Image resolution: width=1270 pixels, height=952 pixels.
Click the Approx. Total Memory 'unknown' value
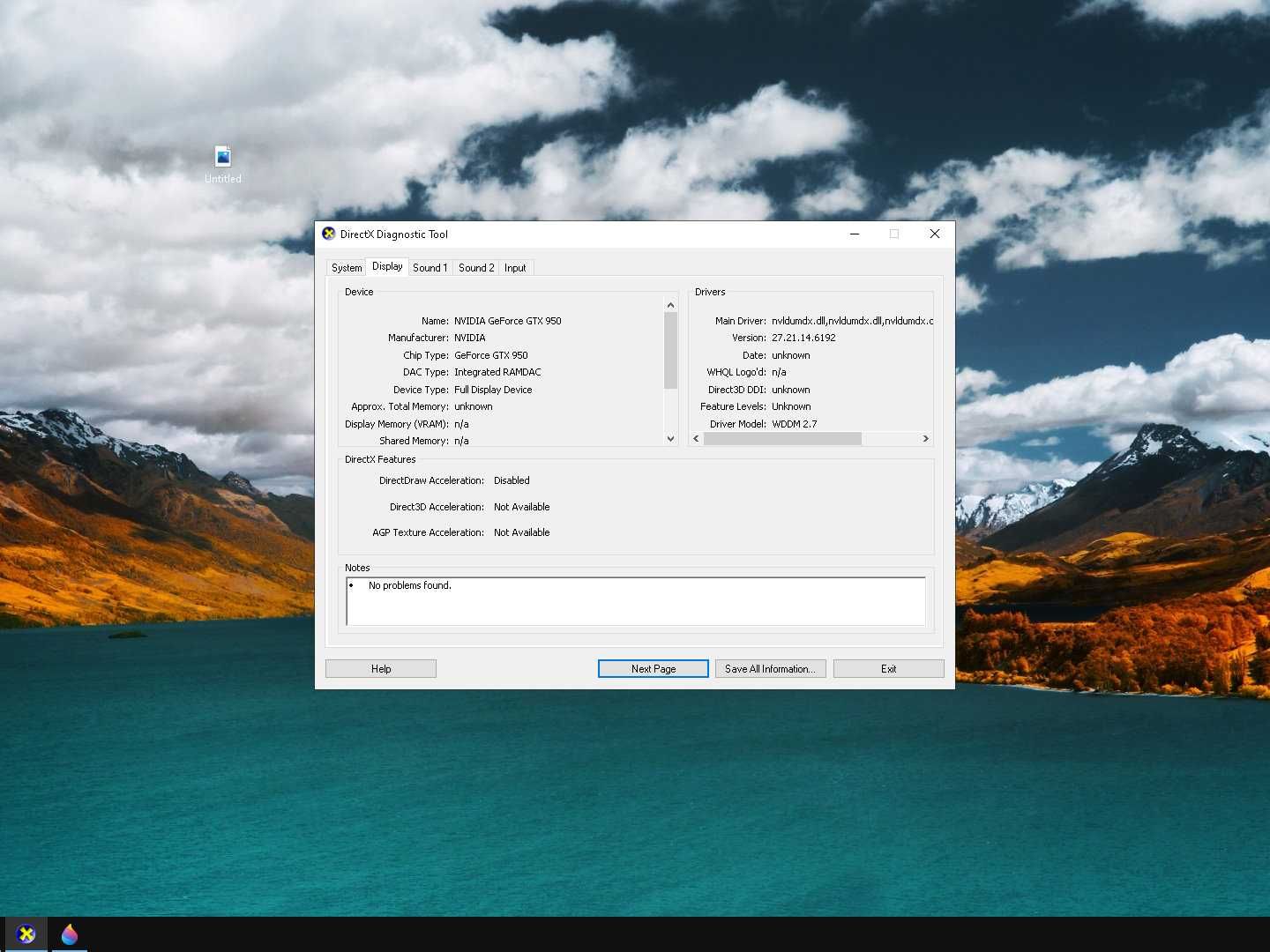point(473,406)
